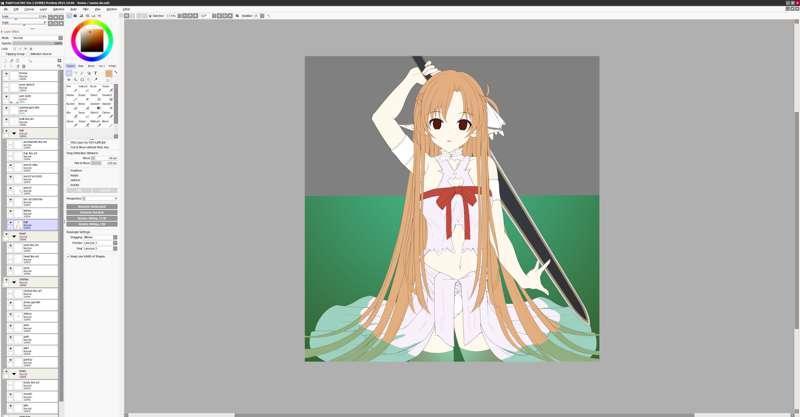The image size is (800, 417).
Task: Swap foreground and background colors arrow
Action: pos(116,72)
